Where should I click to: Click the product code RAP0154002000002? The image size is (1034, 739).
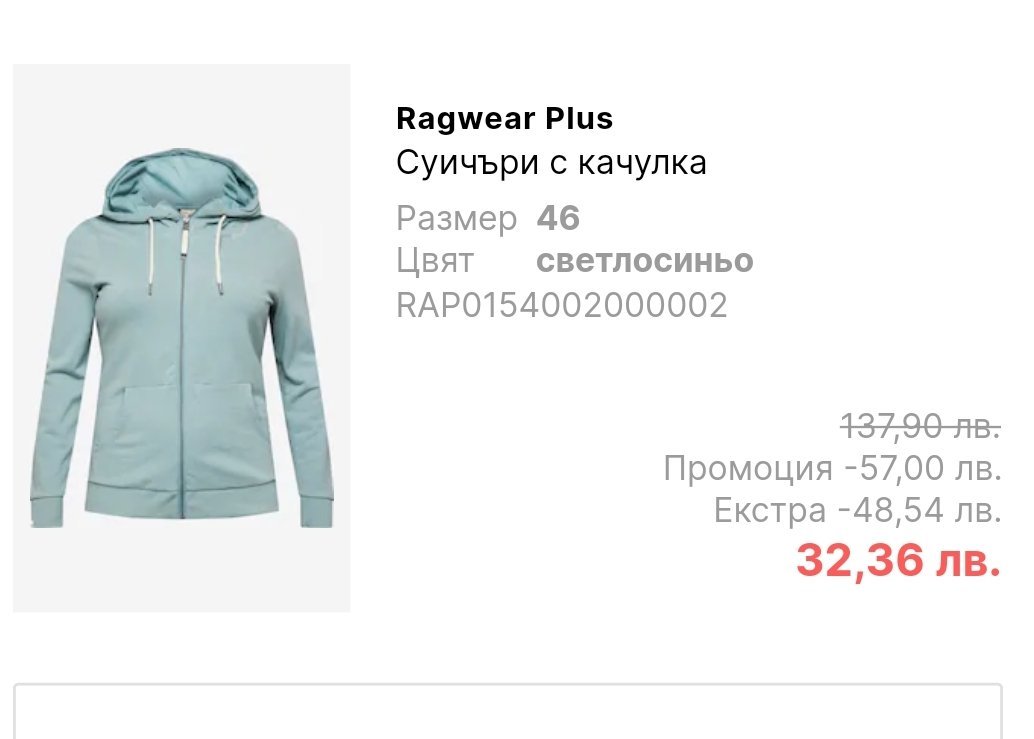click(x=562, y=305)
